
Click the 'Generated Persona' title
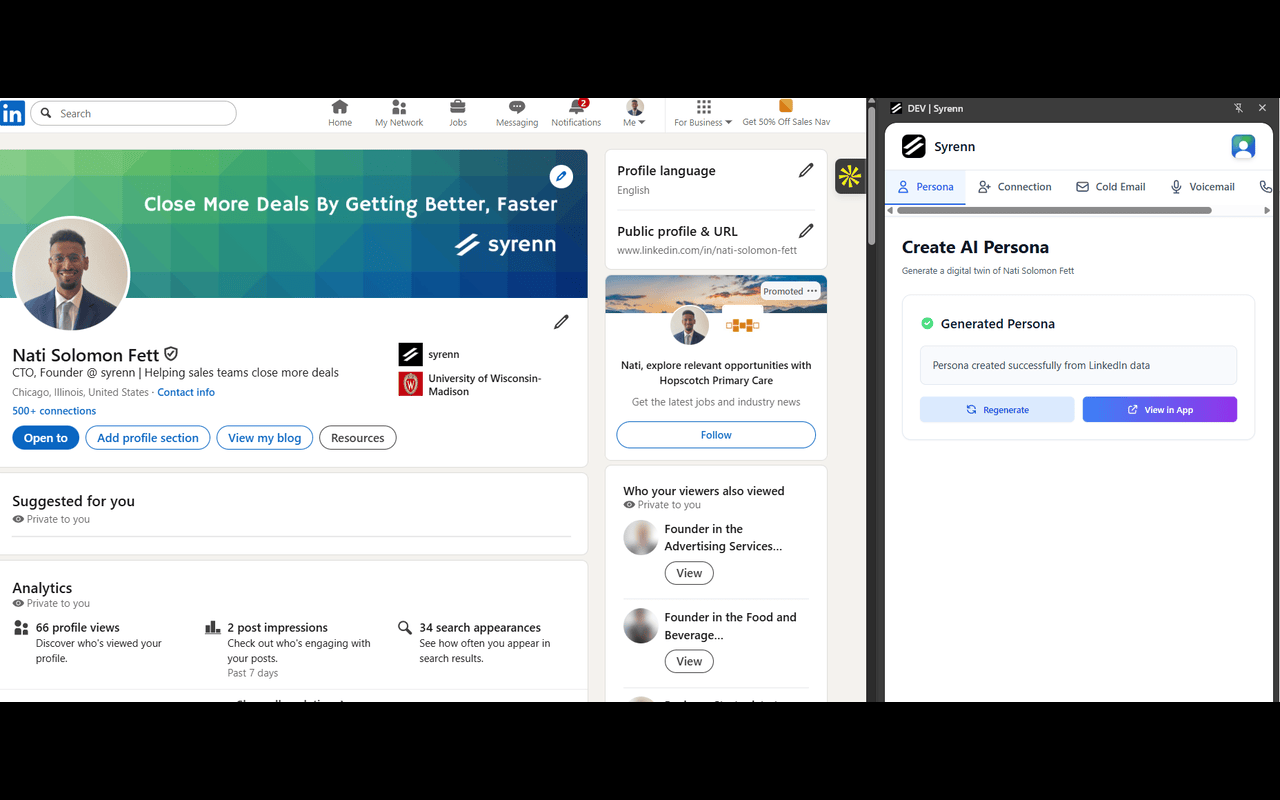point(998,324)
